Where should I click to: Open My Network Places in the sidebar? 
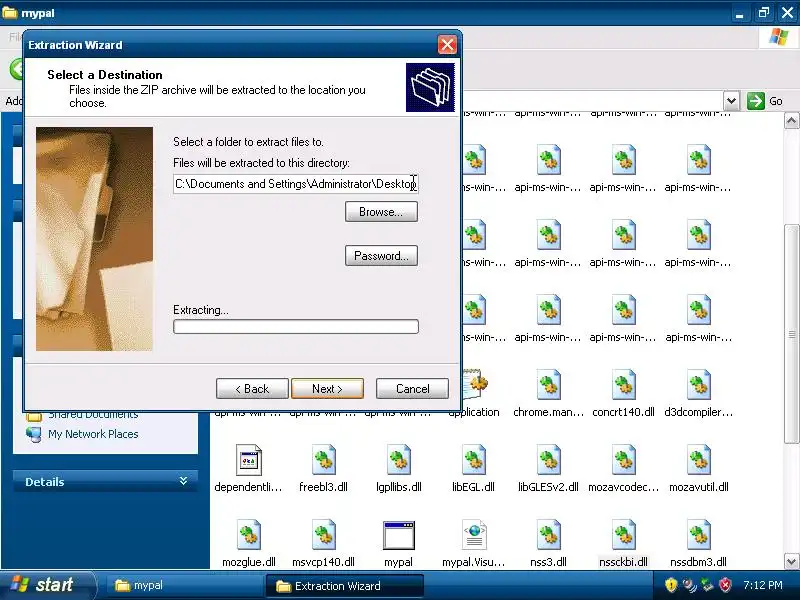click(93, 434)
